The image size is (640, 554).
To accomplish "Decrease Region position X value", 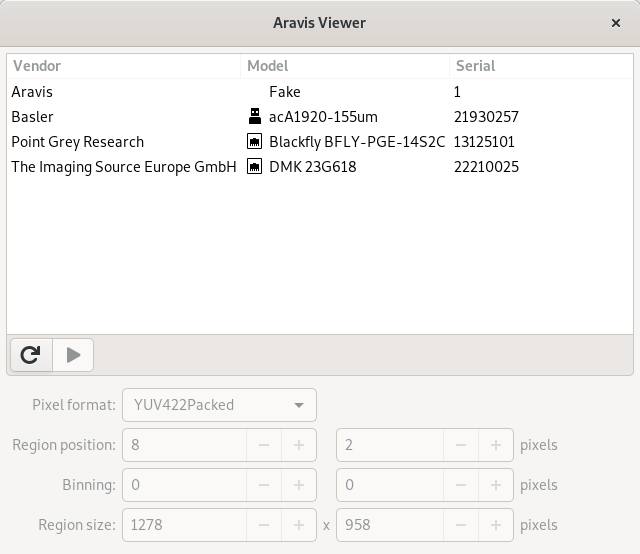I will click(264, 445).
